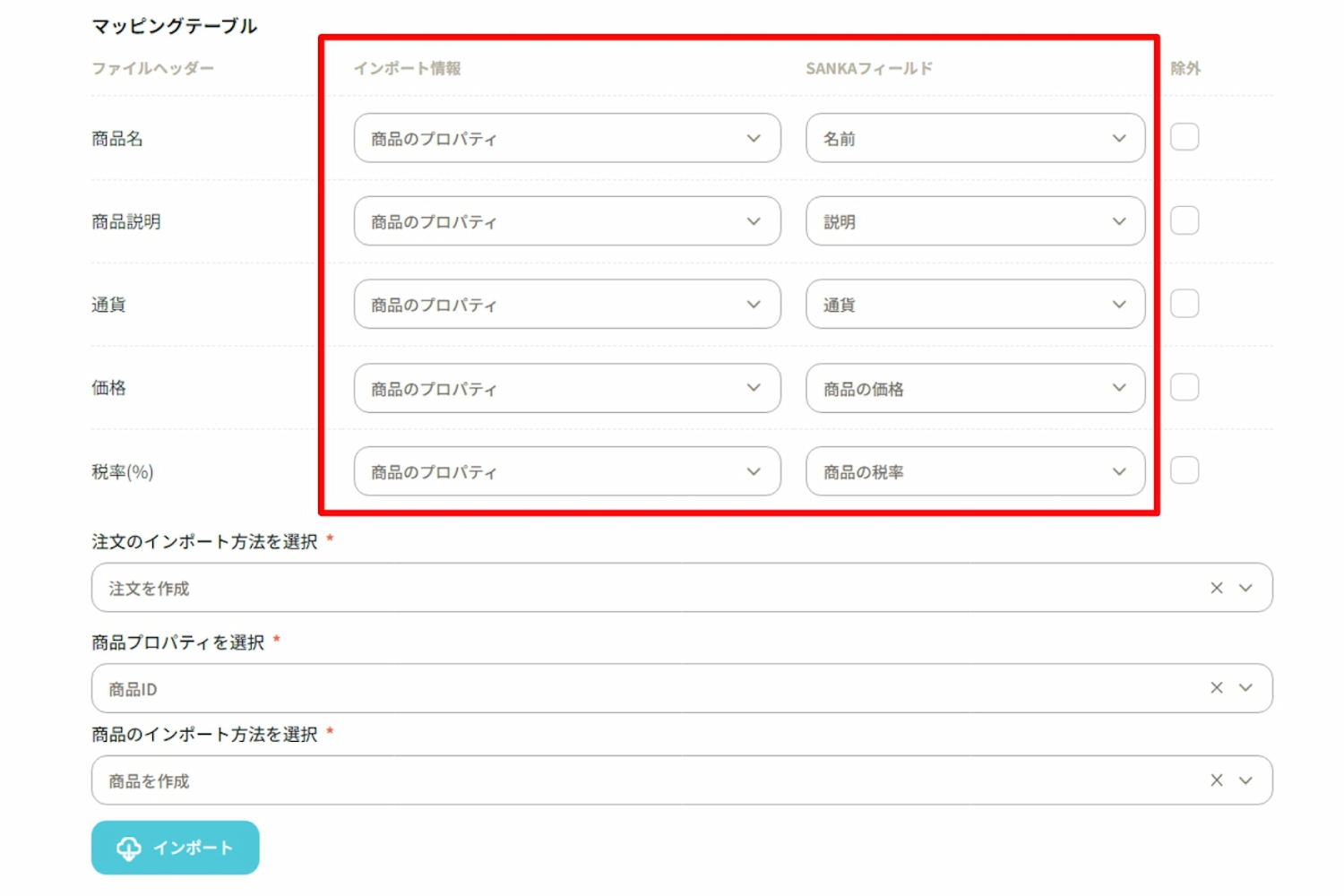Check the exclude box for 通貨 row
Screen dimensions: 1344x896
(x=1185, y=304)
